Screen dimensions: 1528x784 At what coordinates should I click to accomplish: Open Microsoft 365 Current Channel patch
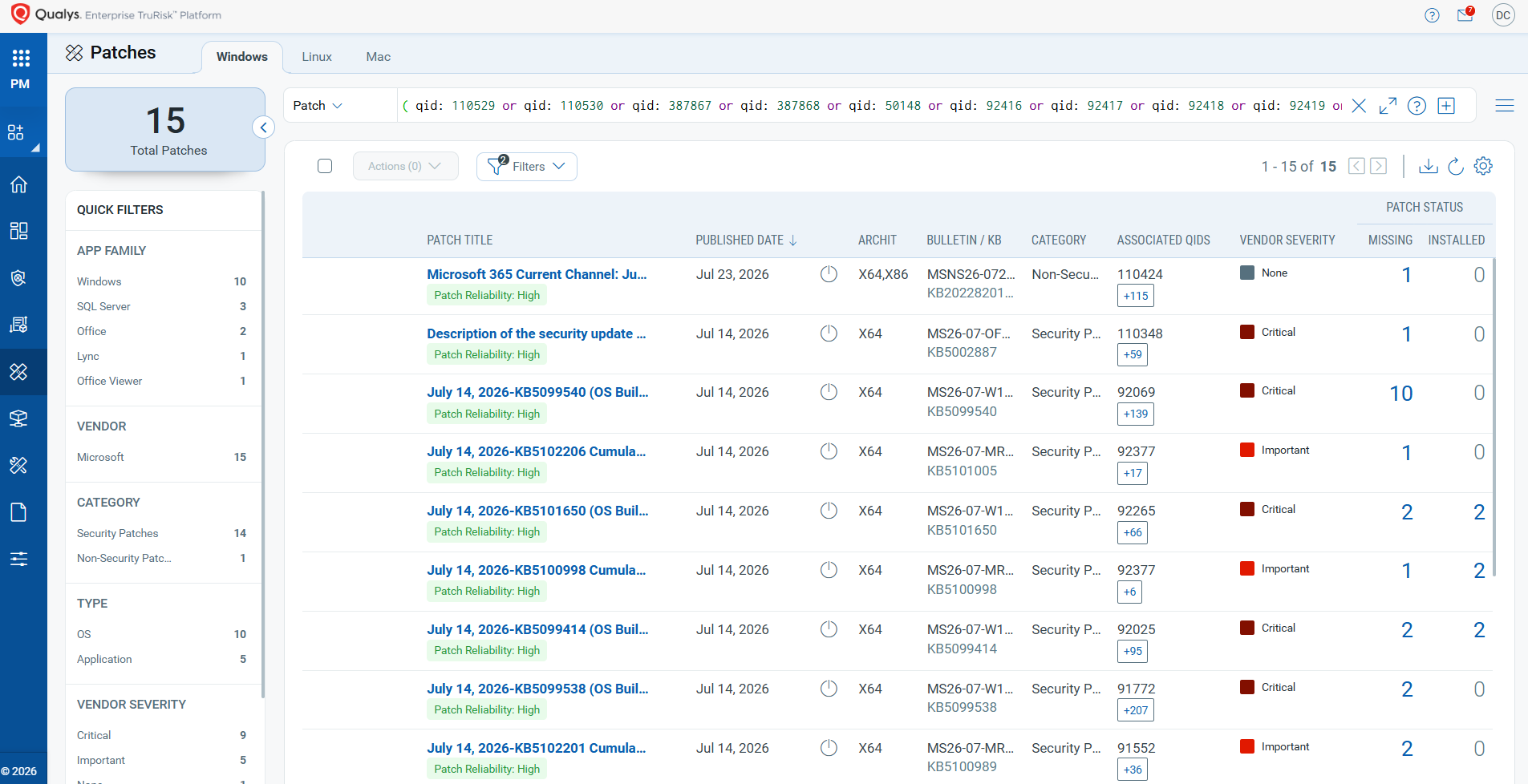coord(537,274)
